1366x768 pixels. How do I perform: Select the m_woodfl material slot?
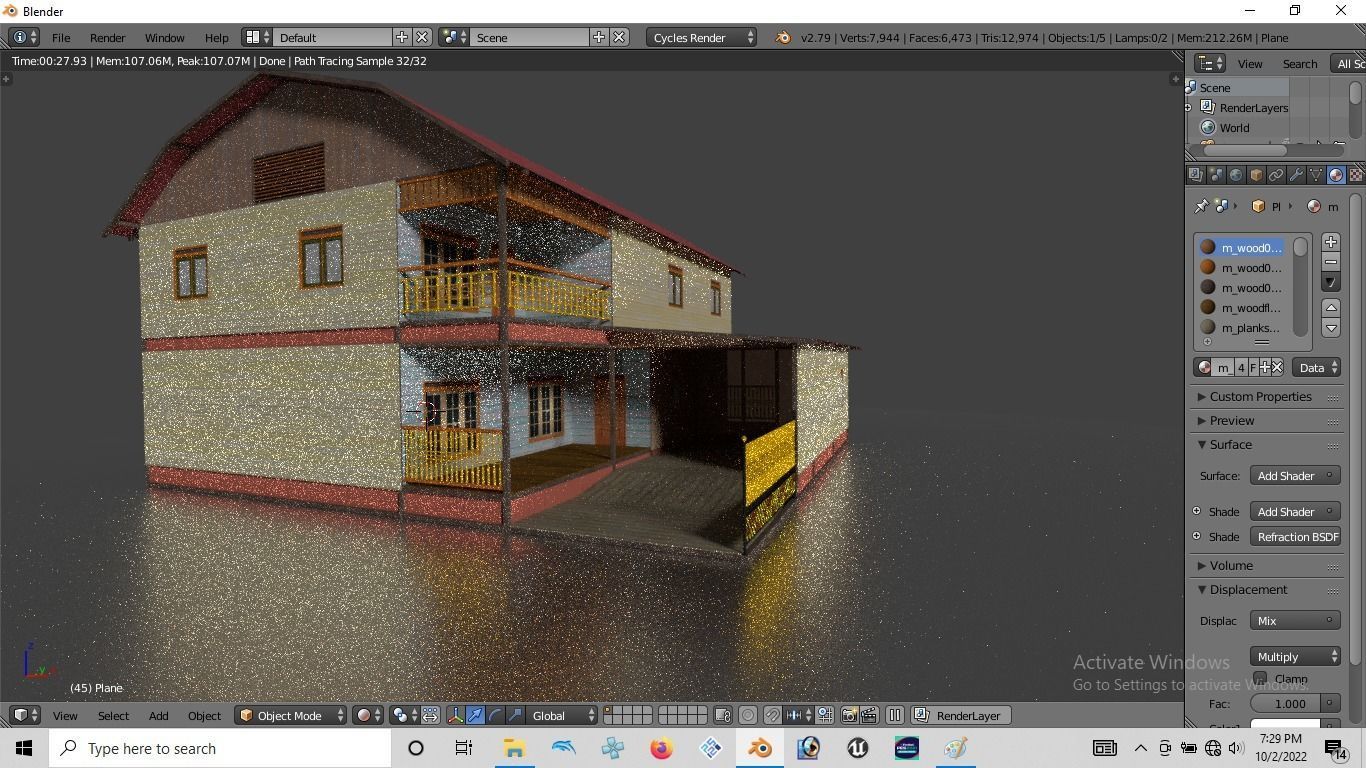click(1242, 308)
